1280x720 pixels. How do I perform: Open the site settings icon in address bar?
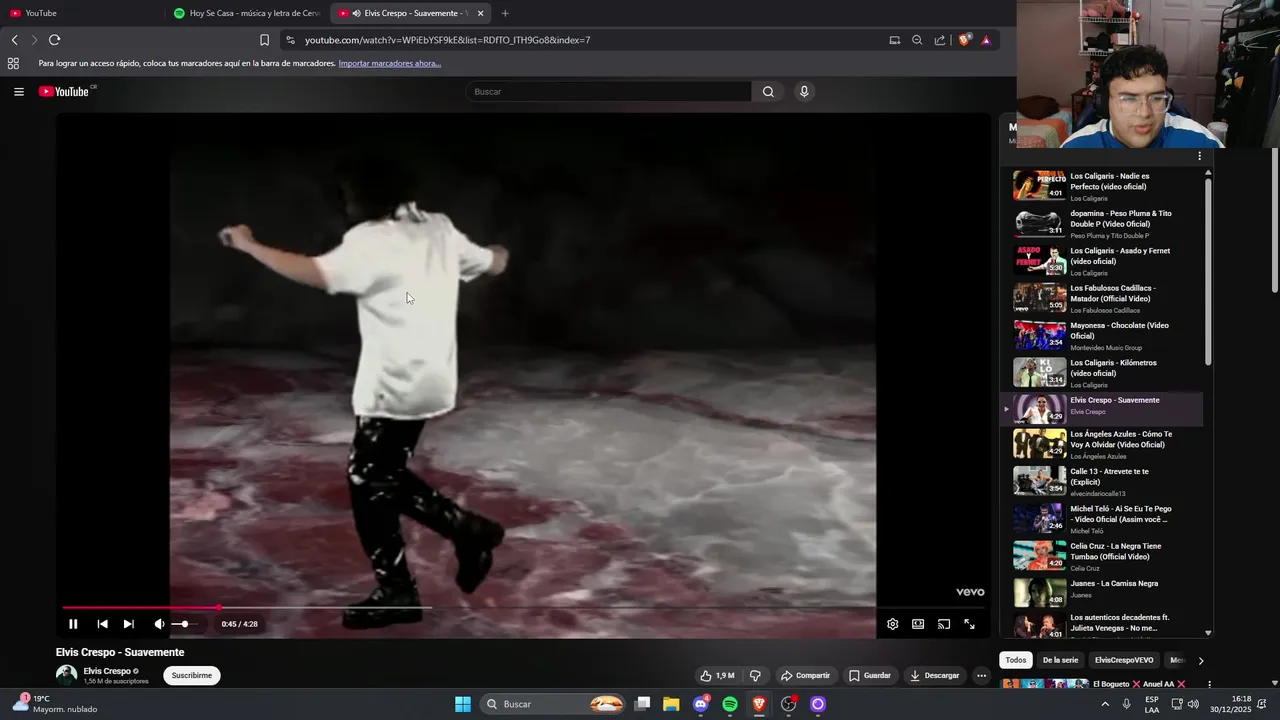(x=290, y=40)
